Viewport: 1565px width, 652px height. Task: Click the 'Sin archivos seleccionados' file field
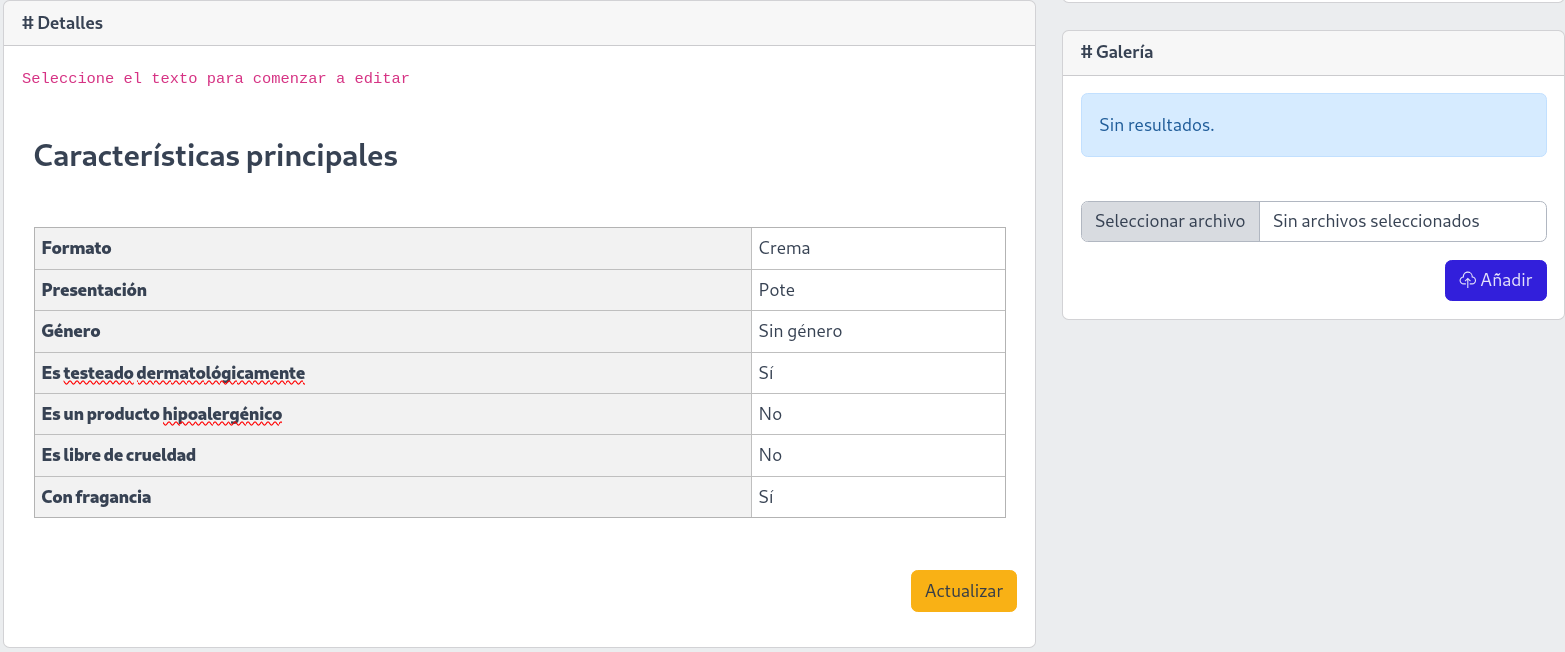[1401, 221]
